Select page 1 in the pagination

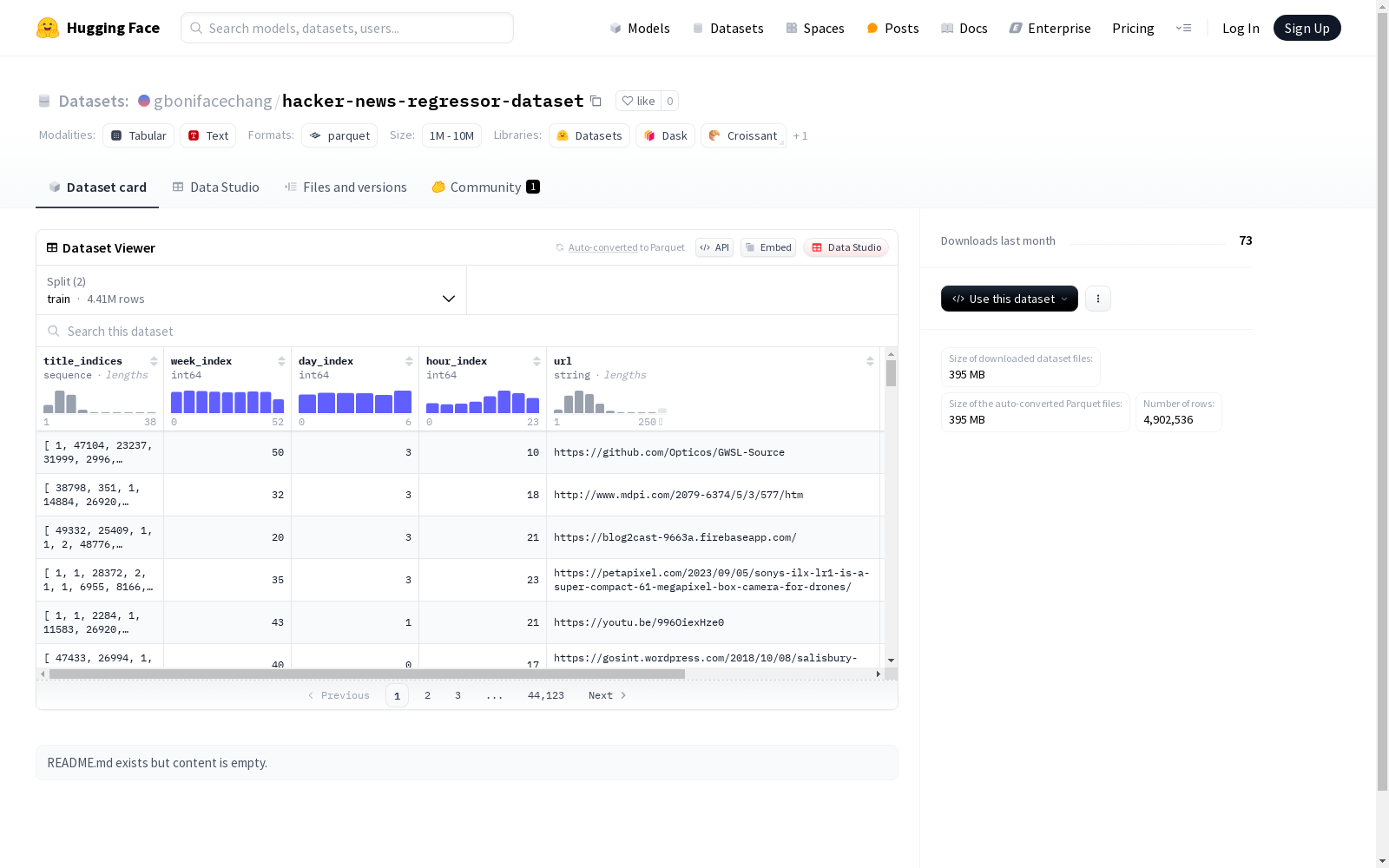(397, 695)
